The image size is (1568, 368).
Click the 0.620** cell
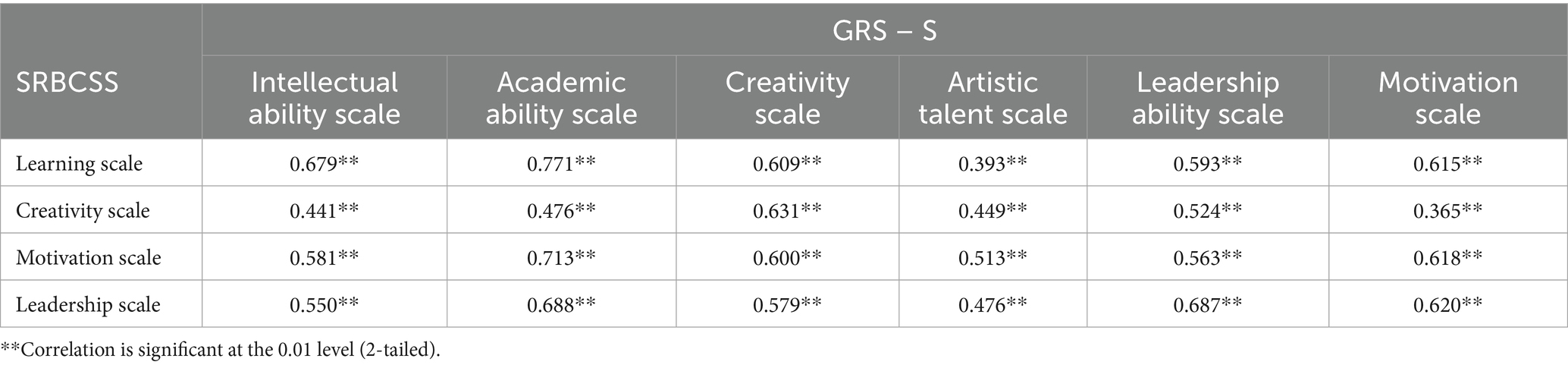[x=1447, y=304]
